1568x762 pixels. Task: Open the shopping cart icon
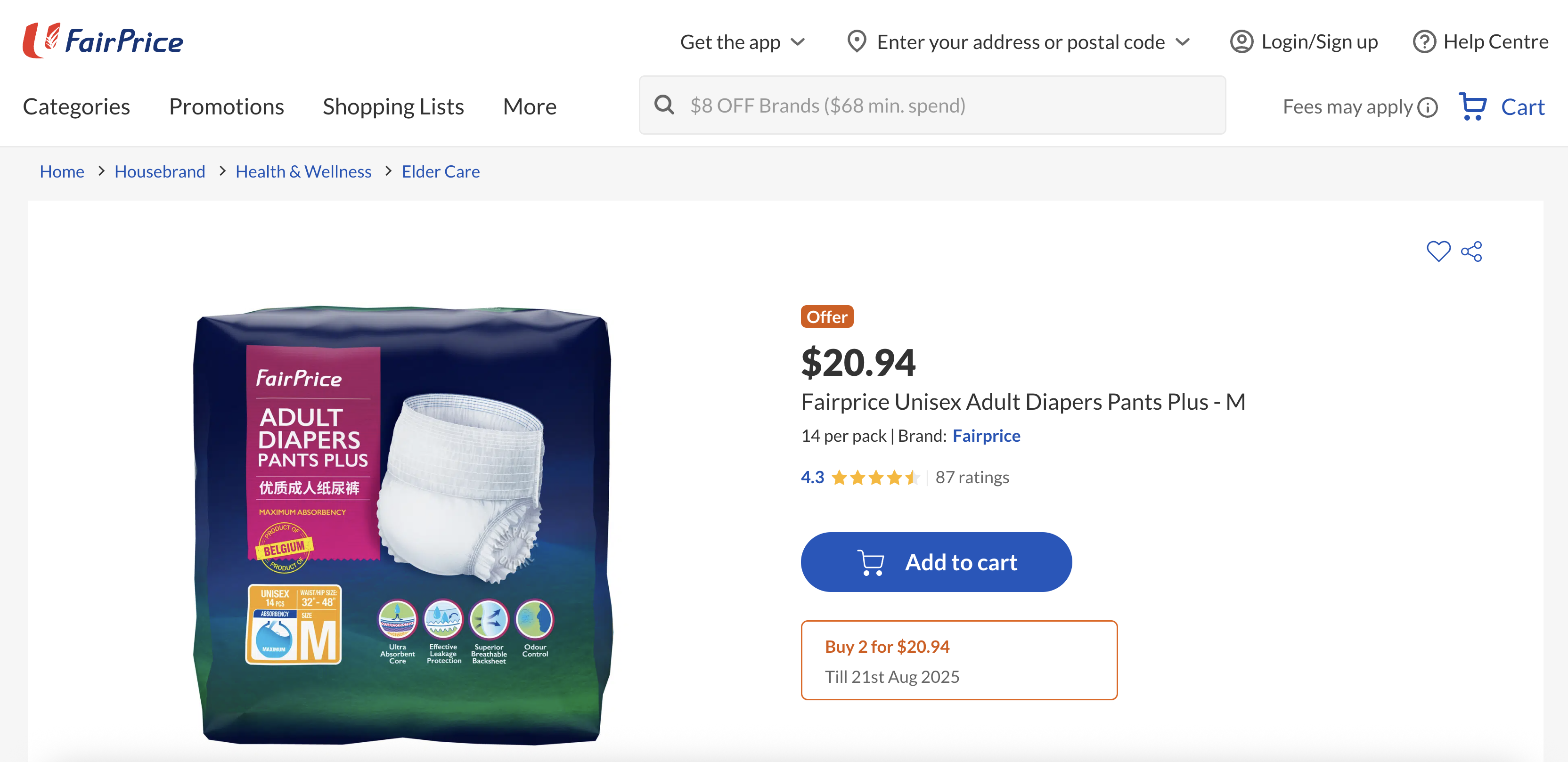coord(1472,106)
